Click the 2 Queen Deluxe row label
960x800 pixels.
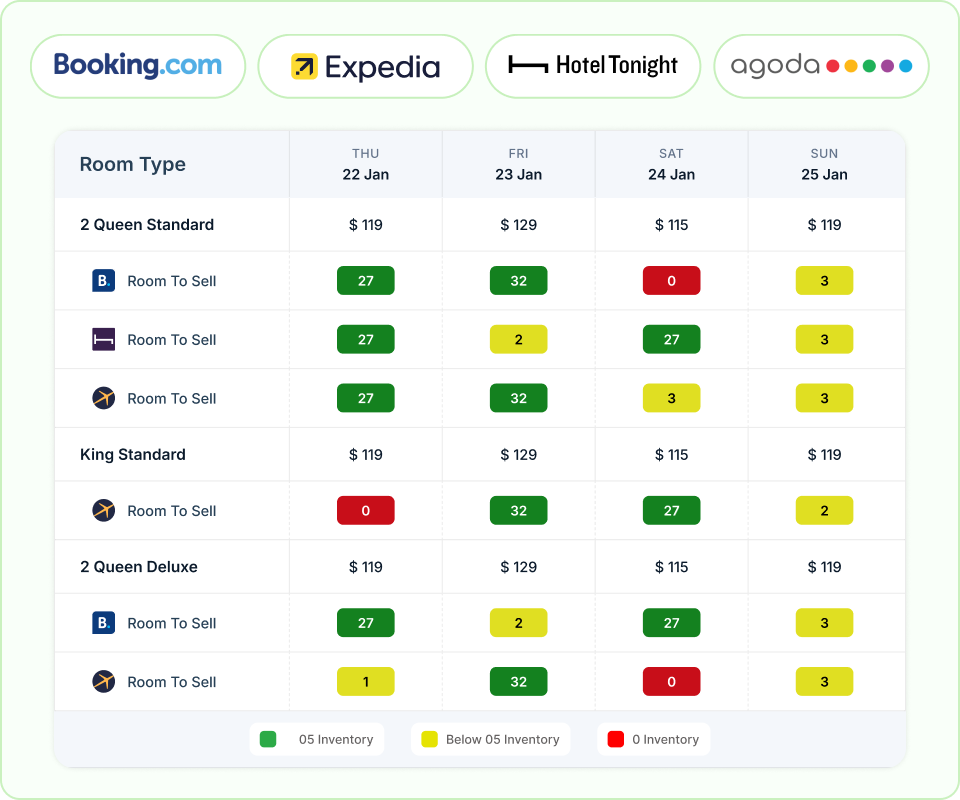[138, 567]
